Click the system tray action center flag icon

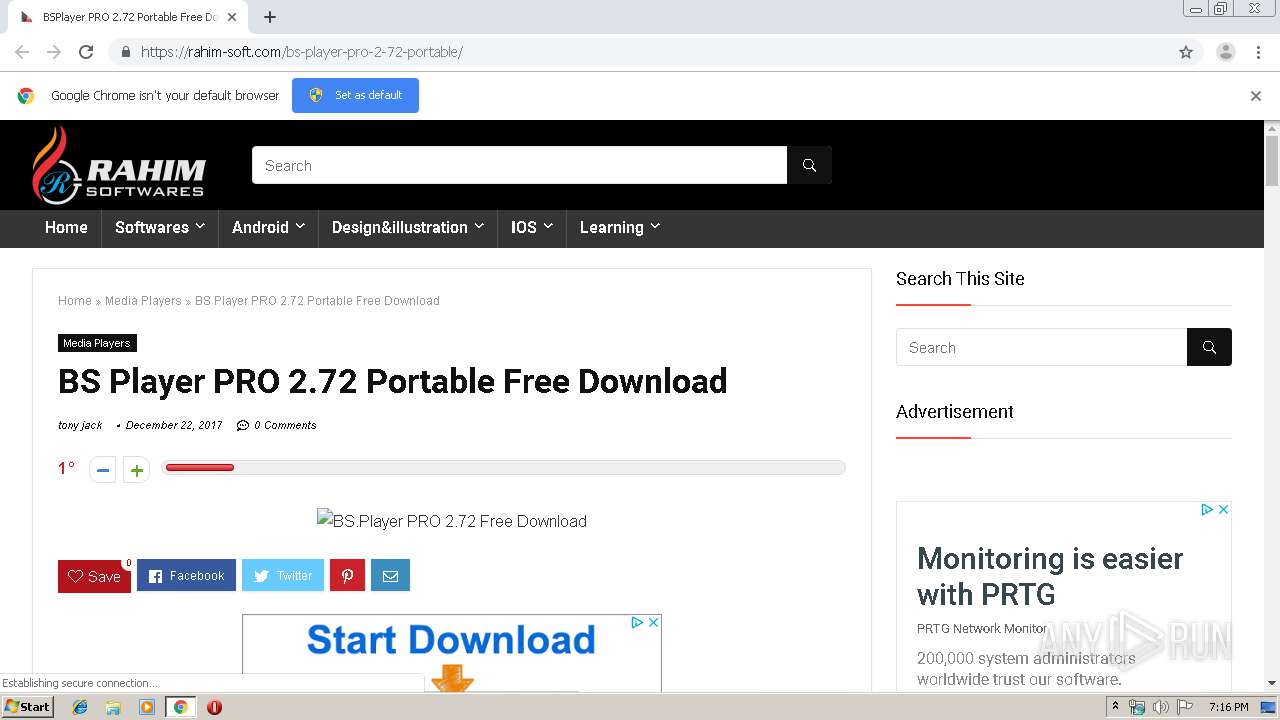click(x=1184, y=707)
